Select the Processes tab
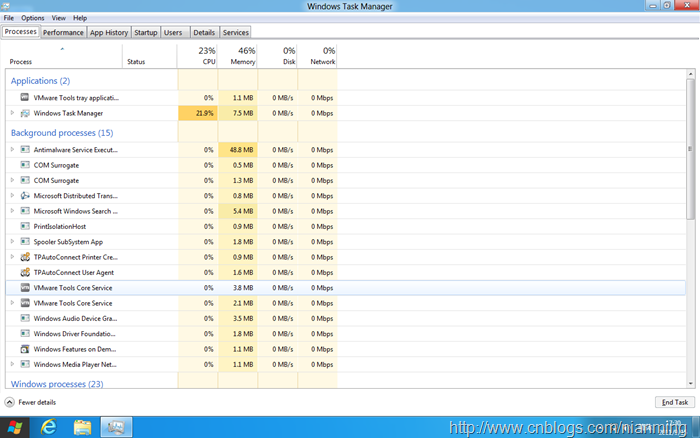 click(21, 32)
